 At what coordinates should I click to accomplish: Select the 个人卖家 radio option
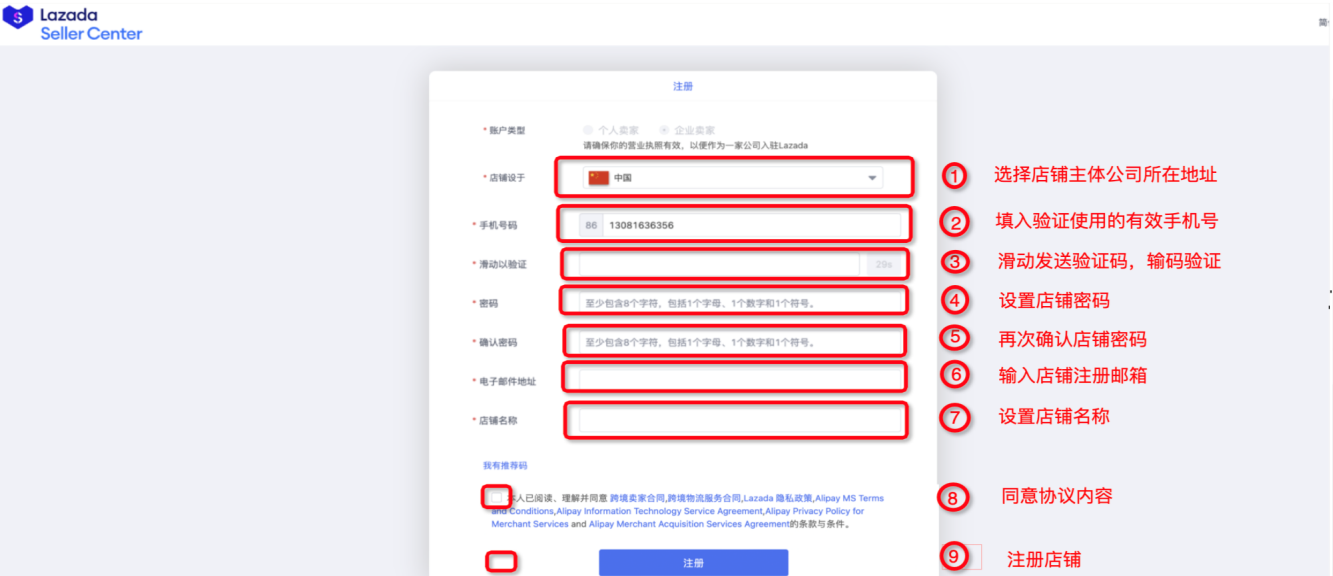(x=588, y=130)
